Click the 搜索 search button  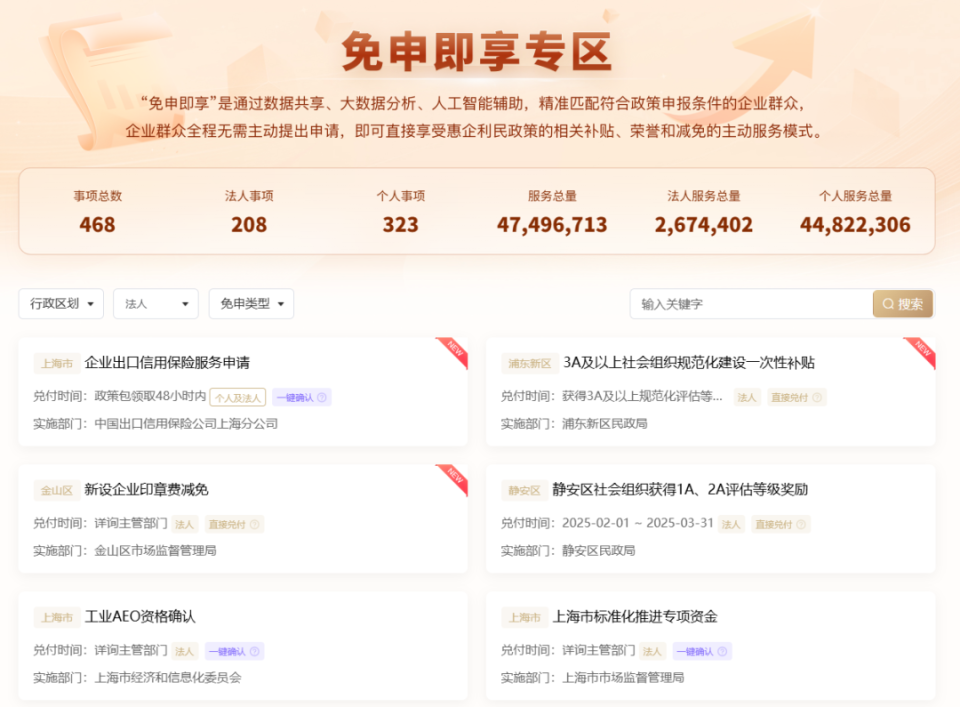[903, 304]
